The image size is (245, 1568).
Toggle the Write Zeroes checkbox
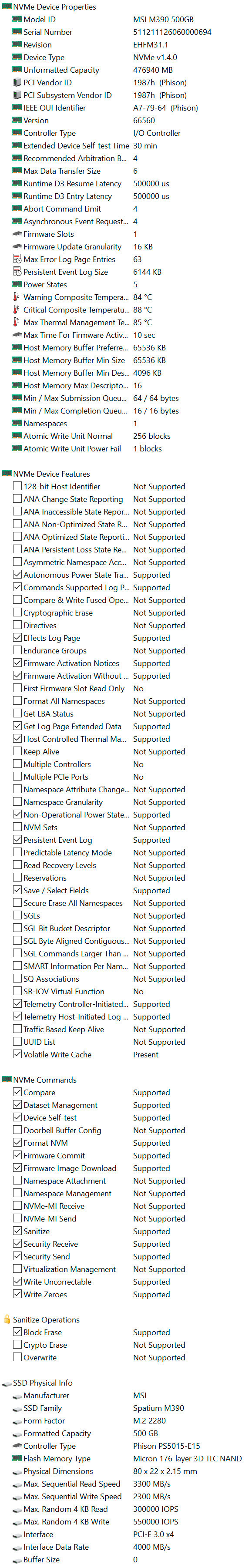tap(17, 1295)
